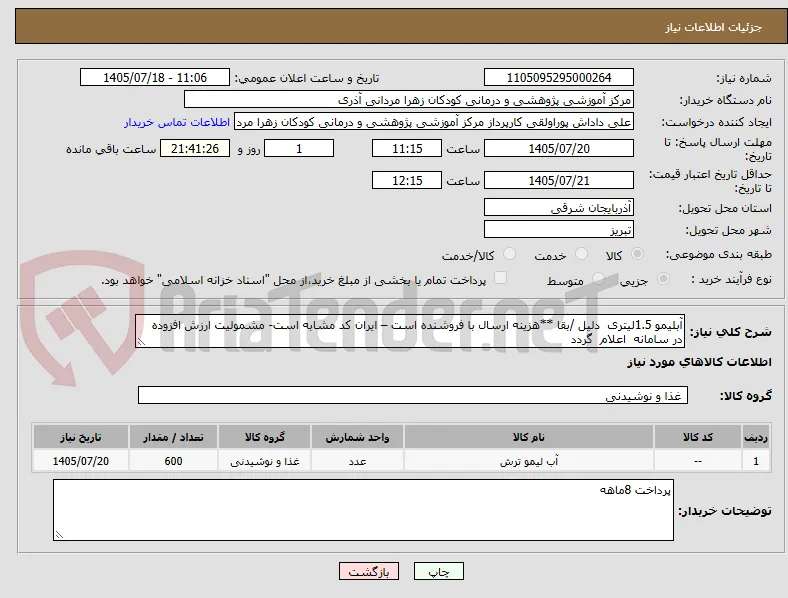Click the buyer organization name field

(x=409, y=99)
